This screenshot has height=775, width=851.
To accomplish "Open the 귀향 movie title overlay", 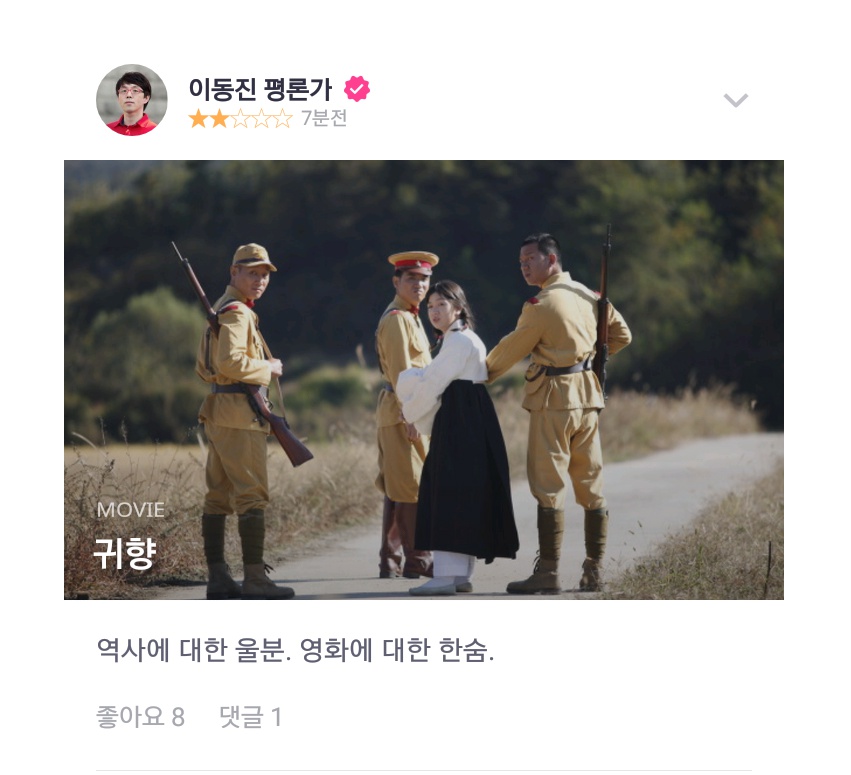I will tap(125, 554).
